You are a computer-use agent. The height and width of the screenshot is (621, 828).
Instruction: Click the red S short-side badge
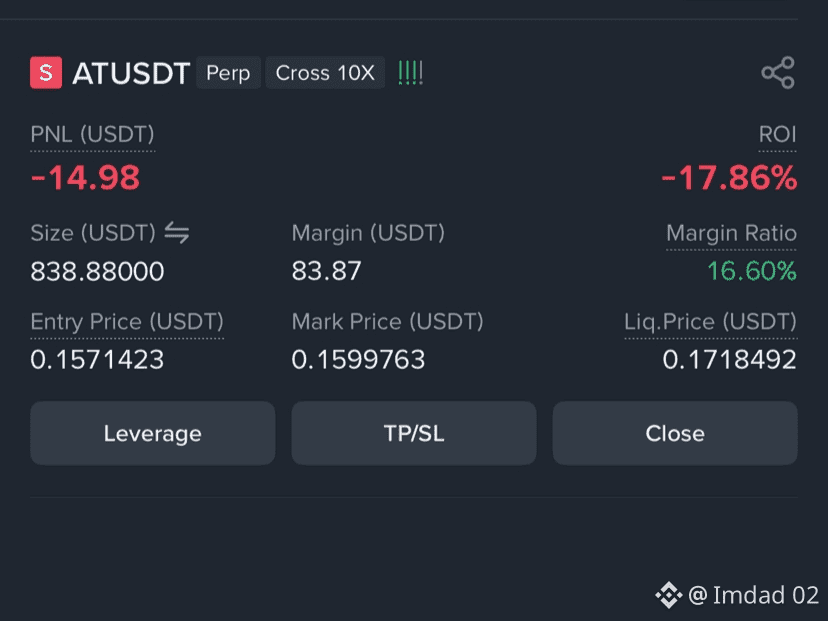[46, 72]
